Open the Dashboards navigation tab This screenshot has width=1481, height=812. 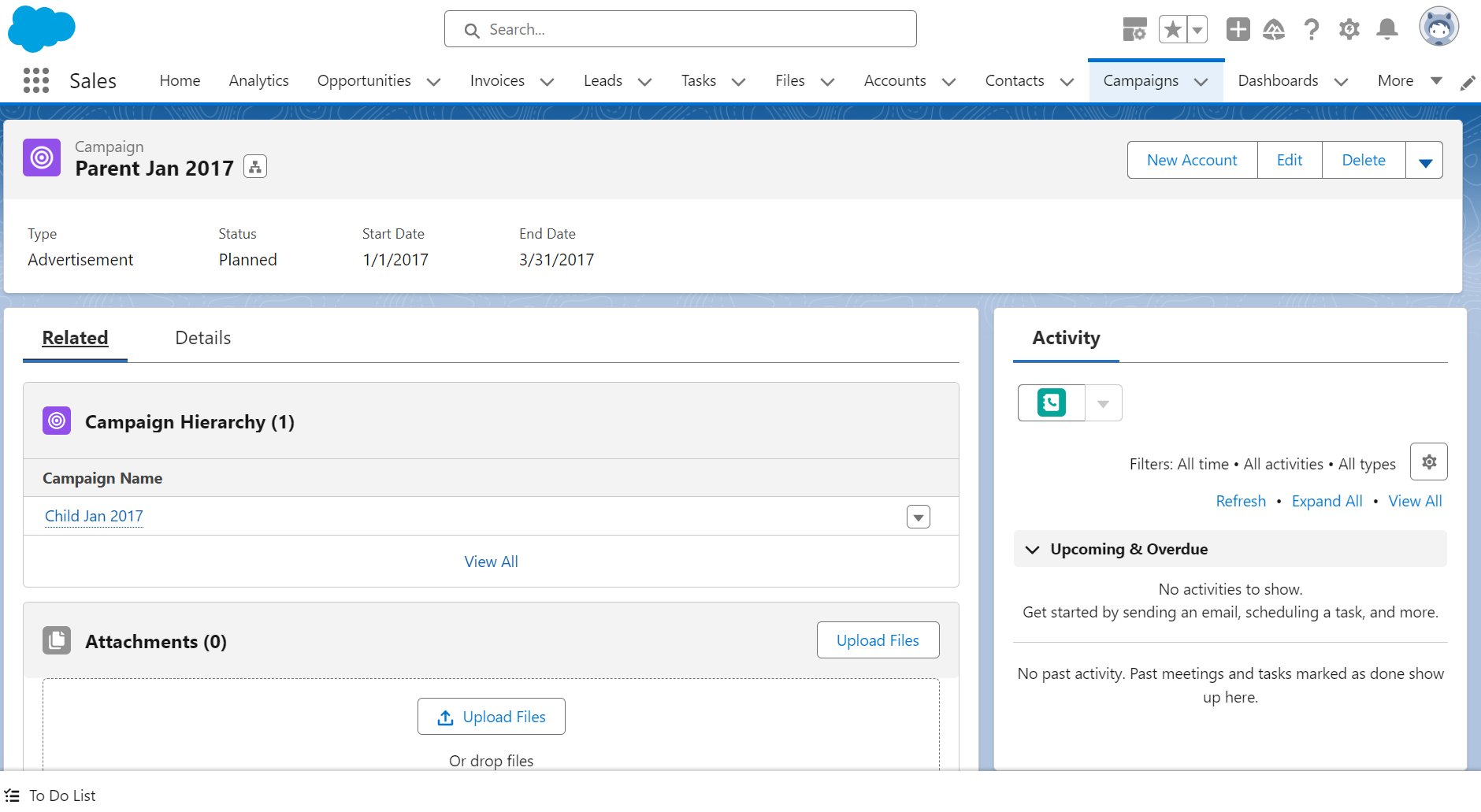1277,81
